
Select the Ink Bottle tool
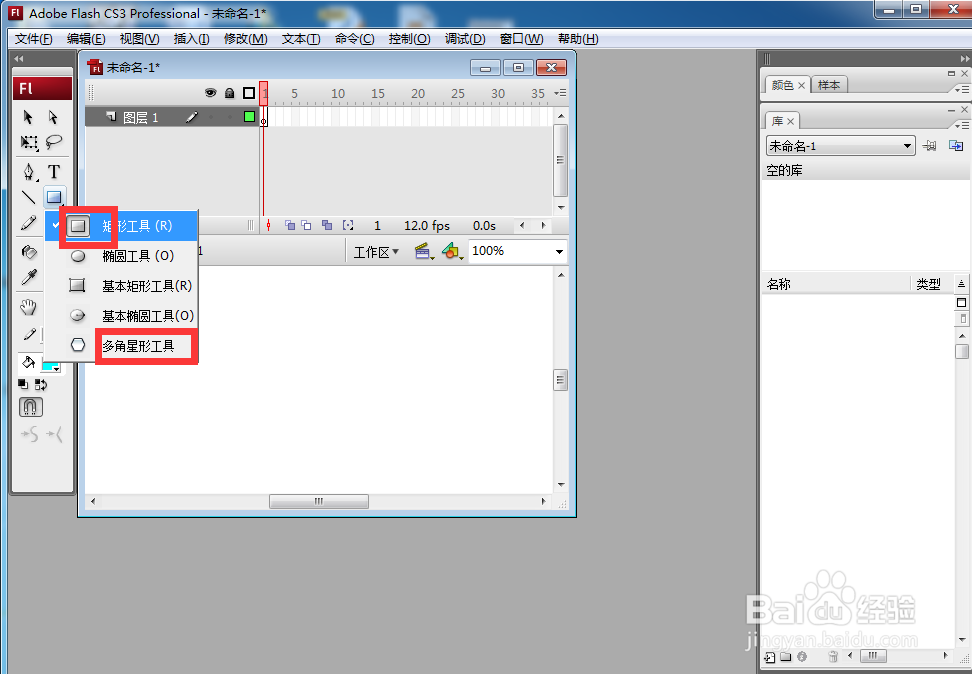pyautogui.click(x=29, y=251)
